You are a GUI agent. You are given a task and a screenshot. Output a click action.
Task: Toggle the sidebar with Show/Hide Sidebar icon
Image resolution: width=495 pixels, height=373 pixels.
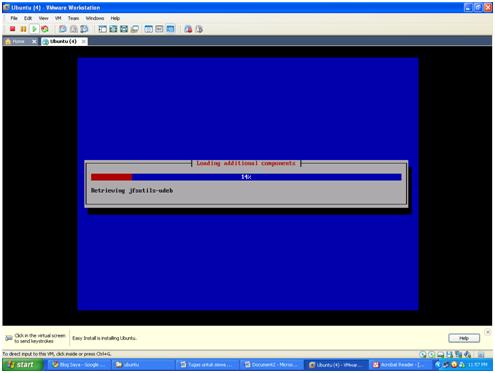click(102, 29)
